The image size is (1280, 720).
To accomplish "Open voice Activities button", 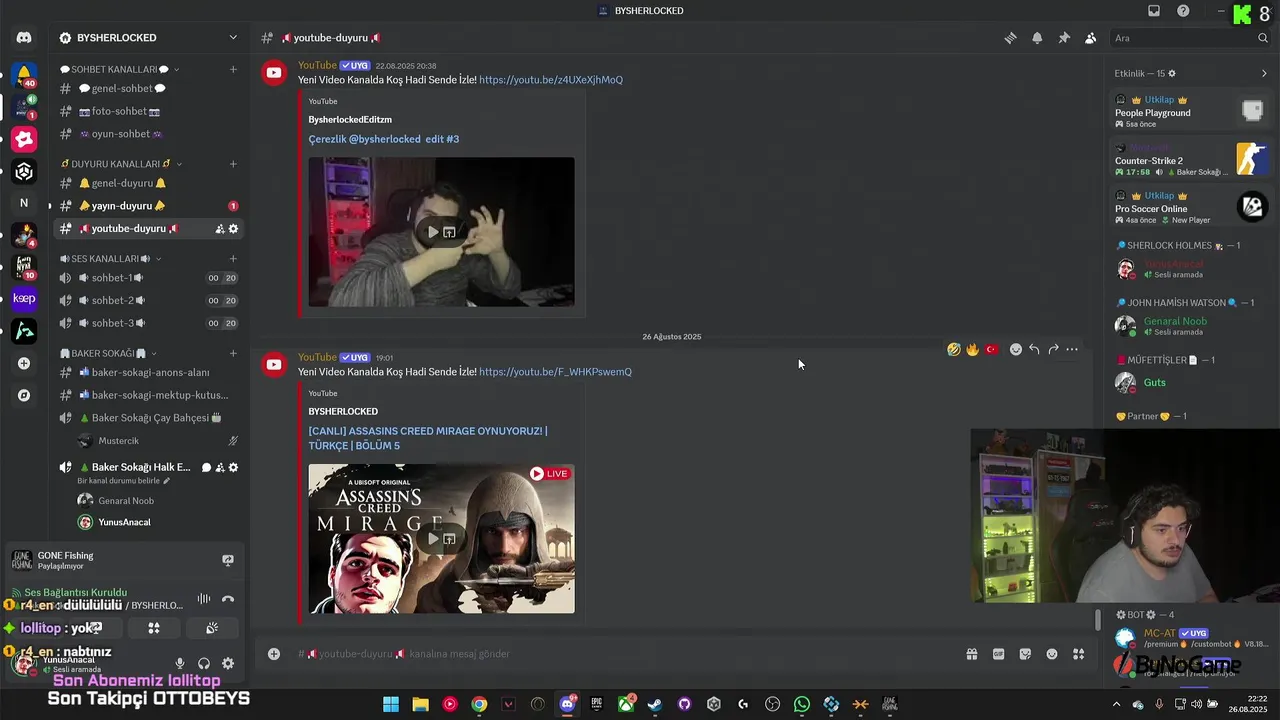I will [x=154, y=628].
